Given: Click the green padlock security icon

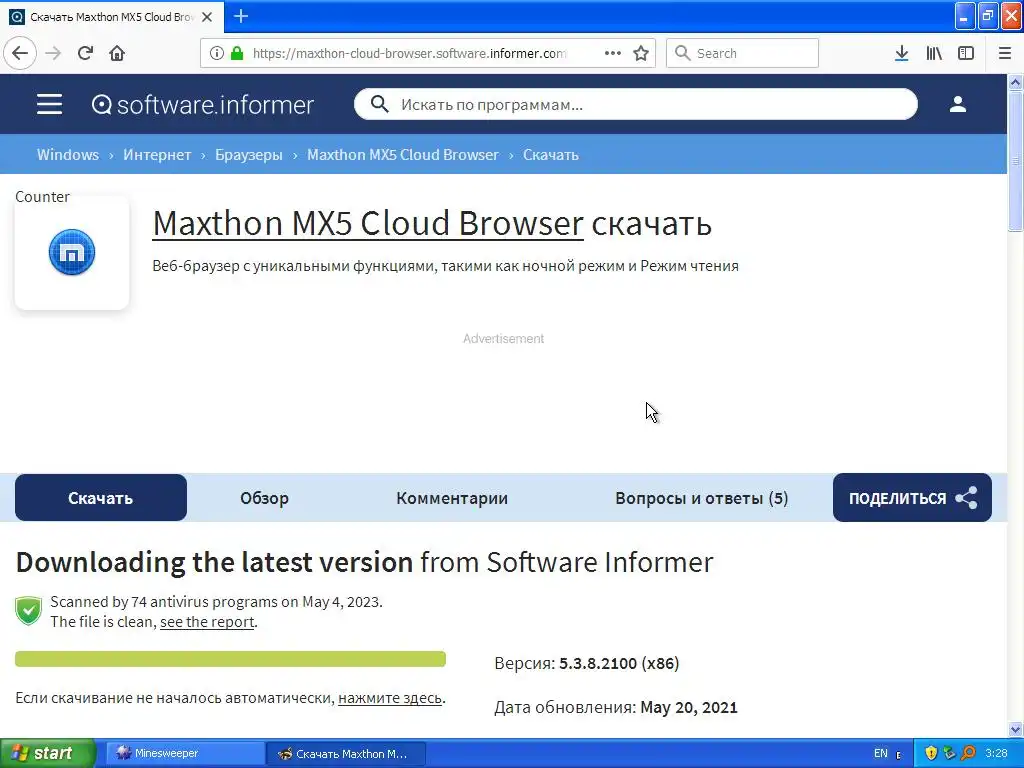Looking at the screenshot, I should (237, 53).
